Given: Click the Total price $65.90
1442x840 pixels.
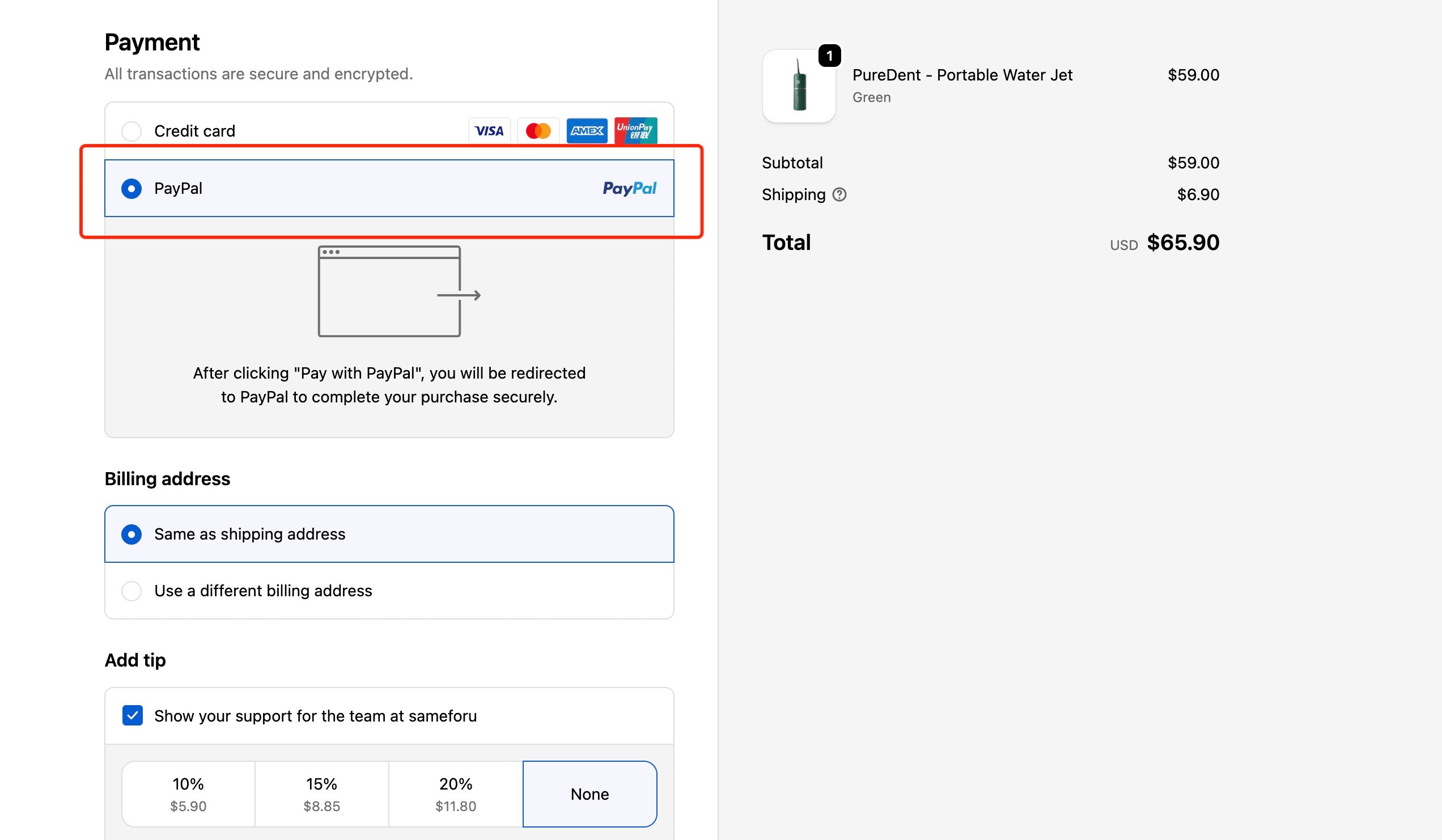Looking at the screenshot, I should click(1183, 243).
